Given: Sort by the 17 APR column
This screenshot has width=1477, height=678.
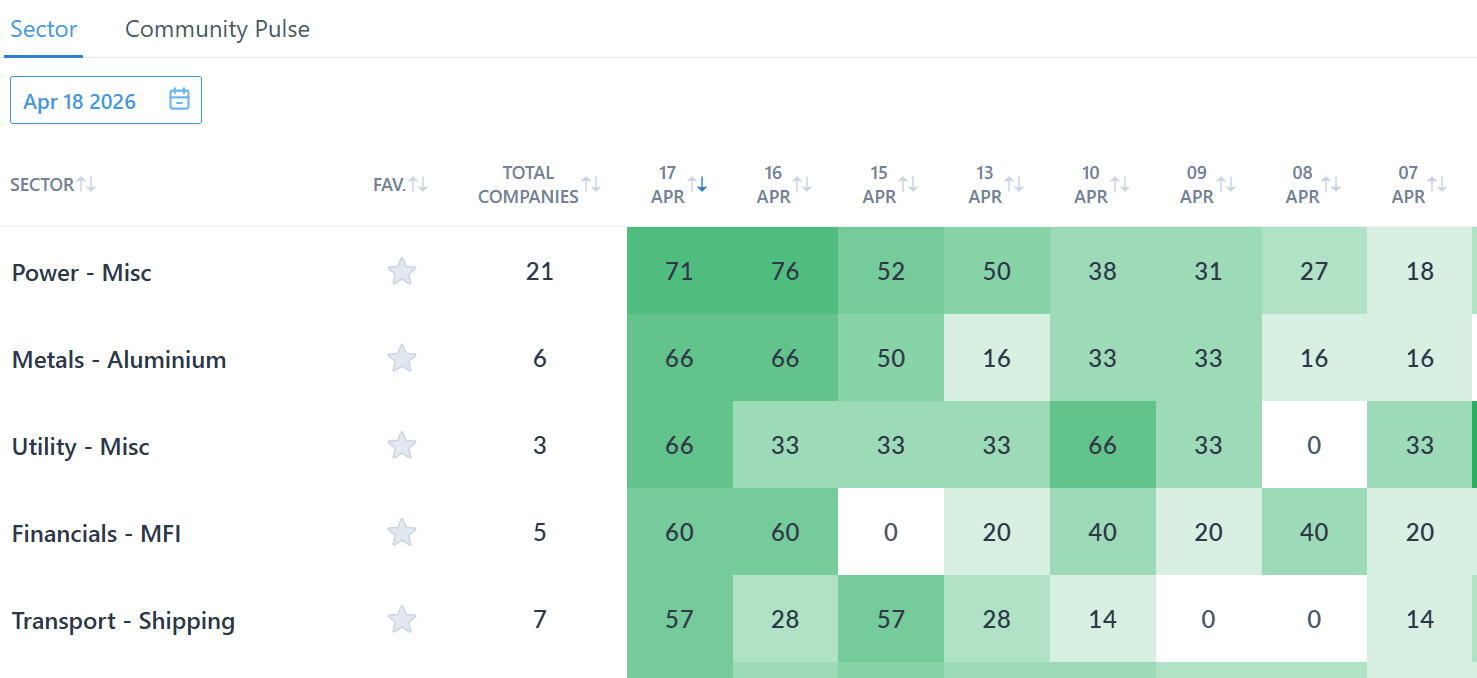Looking at the screenshot, I should (697, 184).
